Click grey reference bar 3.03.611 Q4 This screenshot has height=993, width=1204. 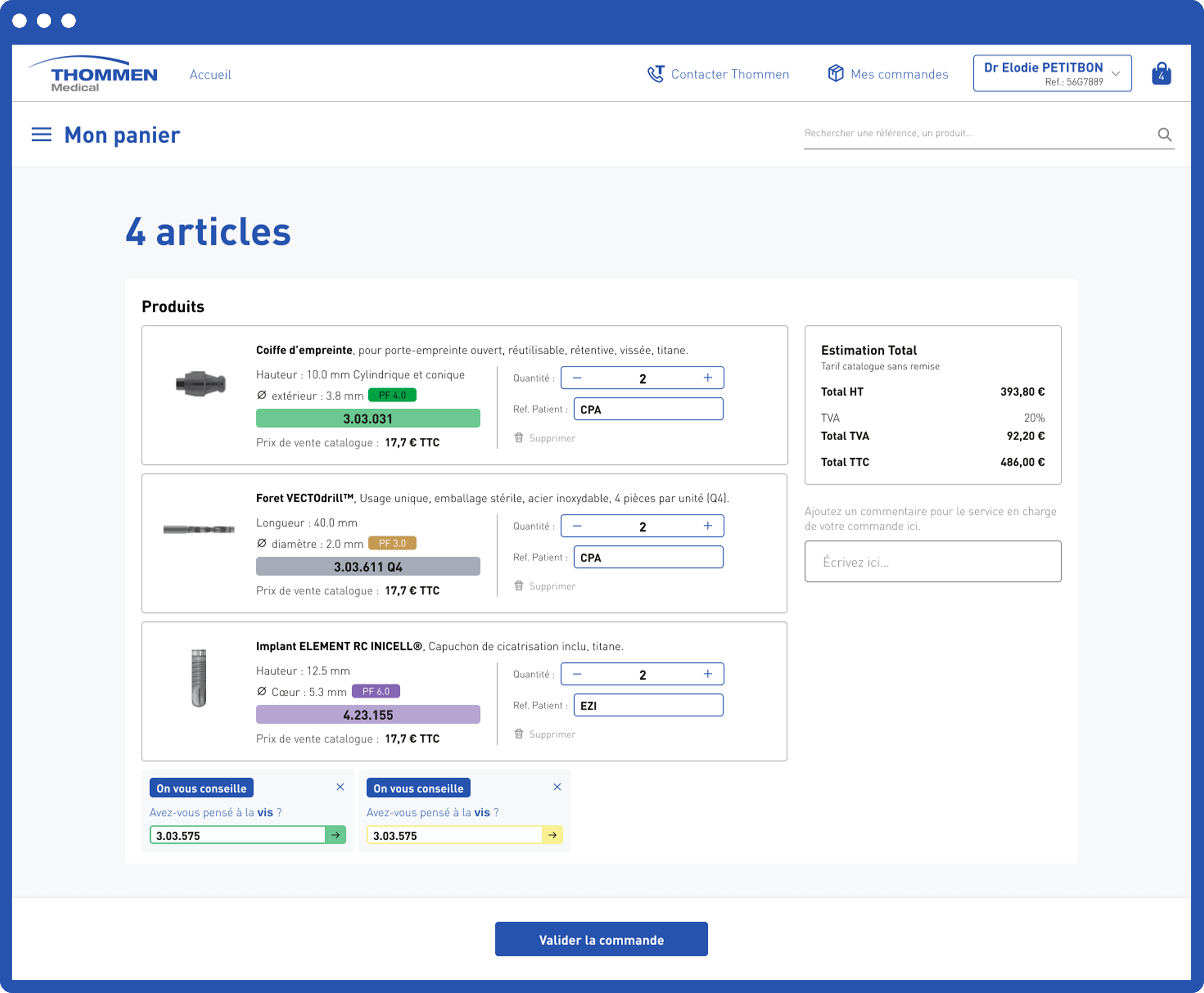[368, 567]
